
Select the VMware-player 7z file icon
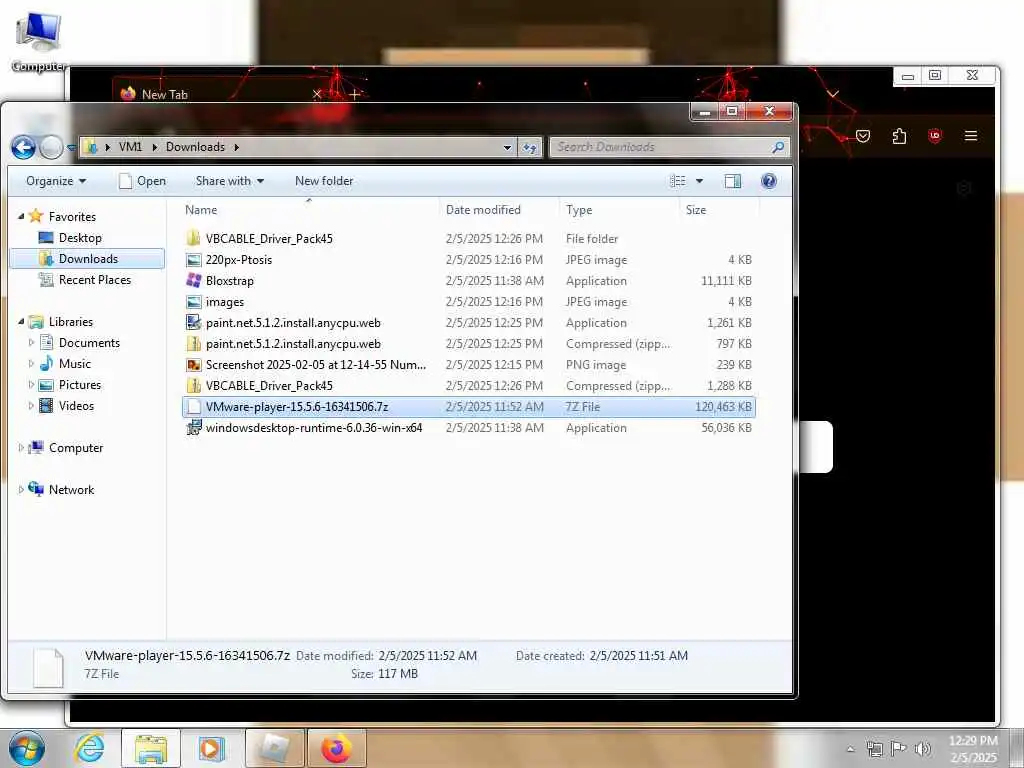click(193, 406)
